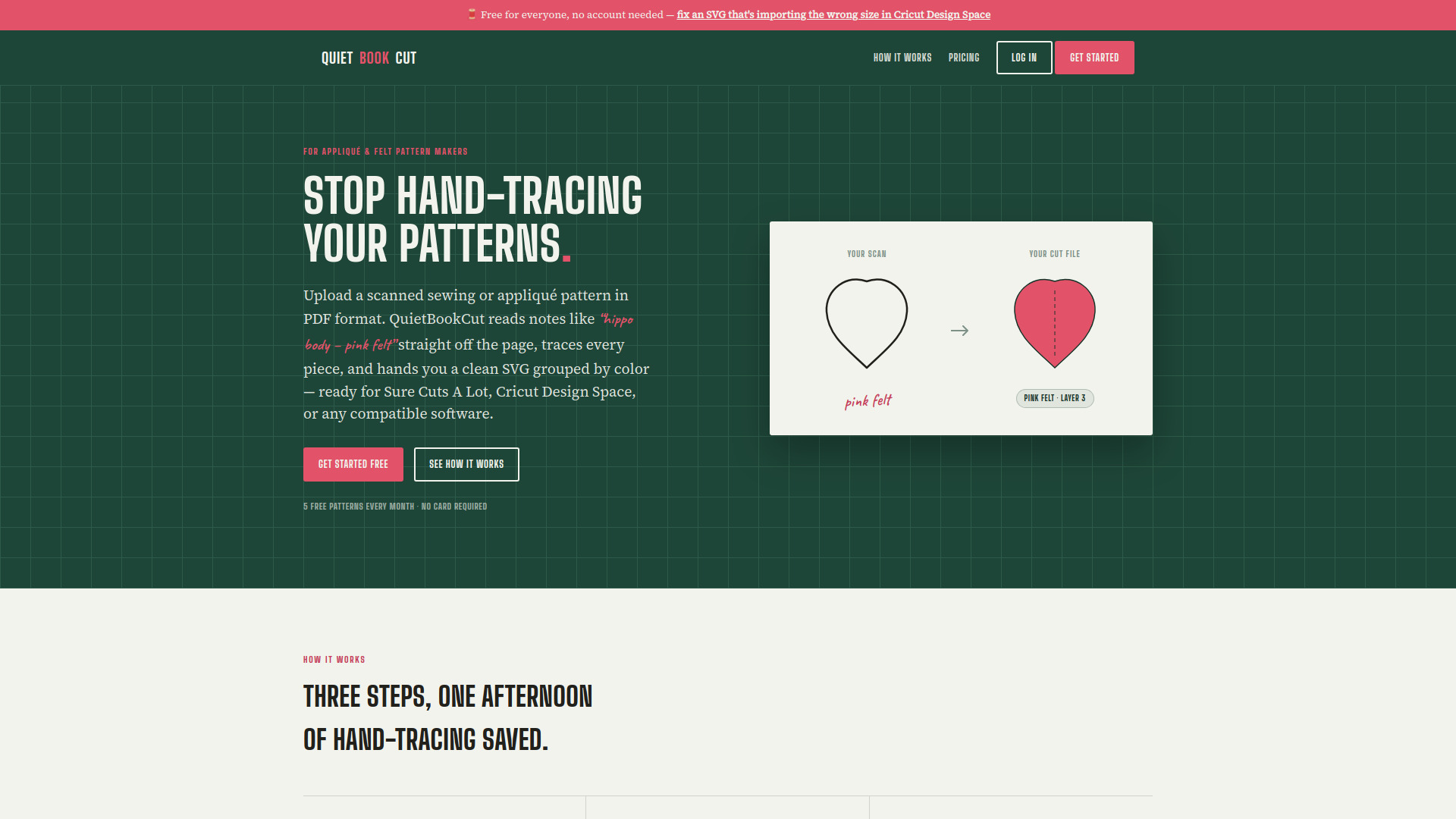The width and height of the screenshot is (1456, 819).
Task: Click the filled pink heart cut file
Action: pyautogui.click(x=1055, y=323)
